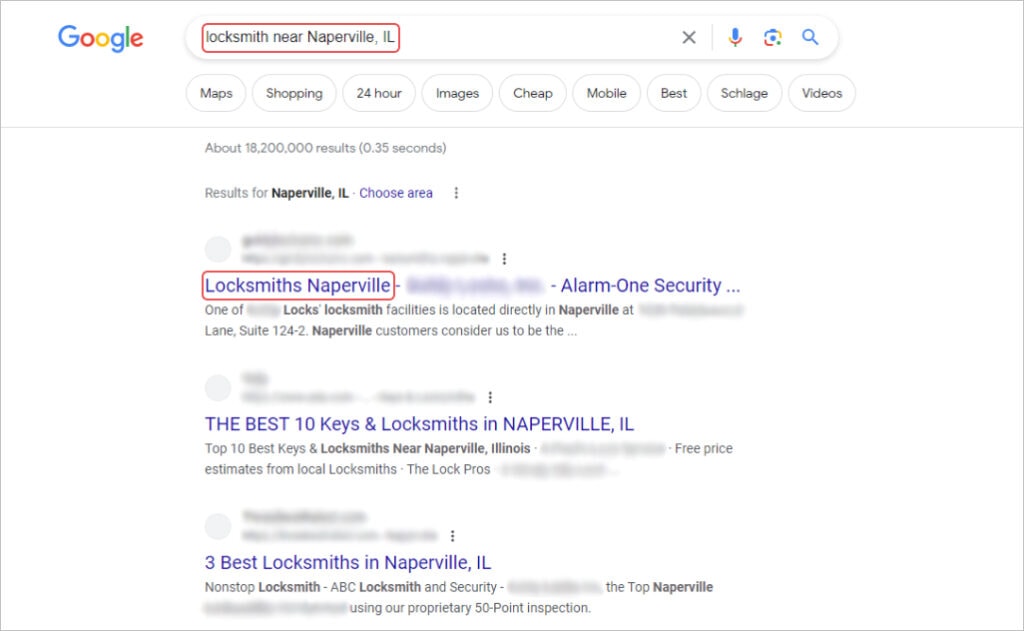This screenshot has height=631, width=1024.
Task: Submit search via the magnifying glass icon
Action: pos(810,37)
